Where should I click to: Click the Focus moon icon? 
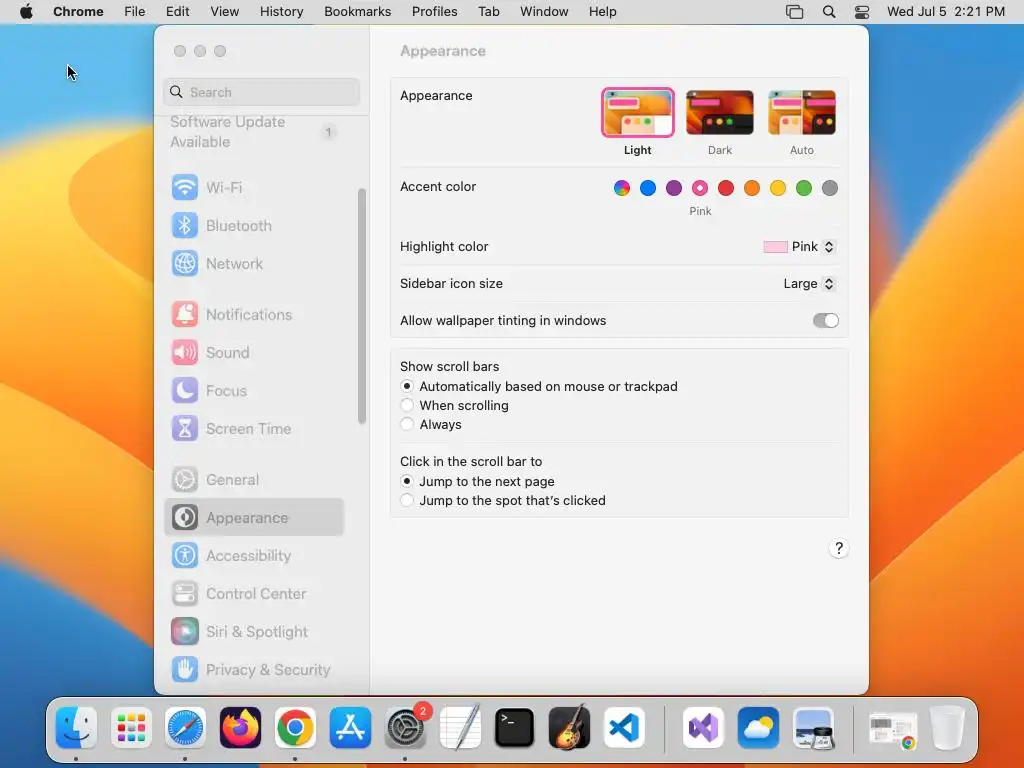click(185, 391)
